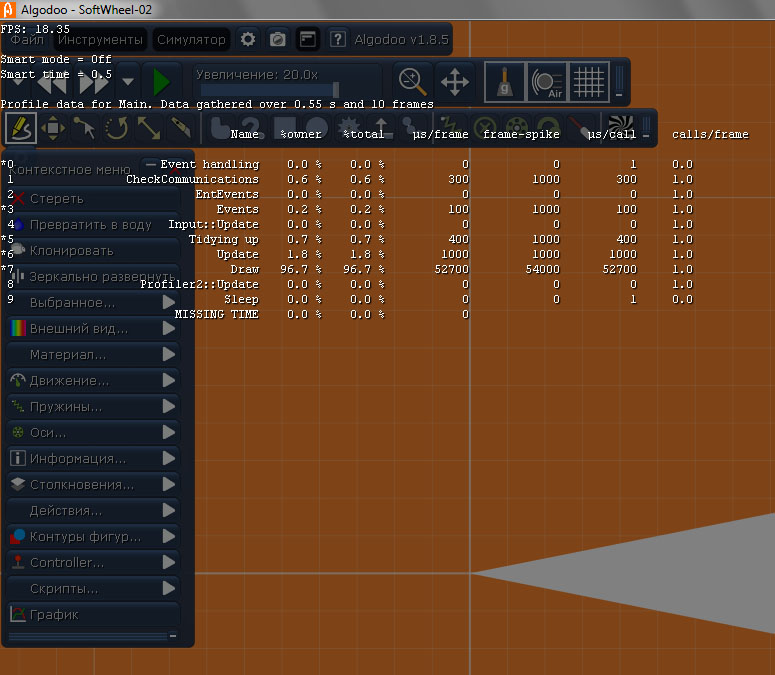Toggle the grid display
Viewport: 775px width, 675px height.
pyautogui.click(x=589, y=82)
